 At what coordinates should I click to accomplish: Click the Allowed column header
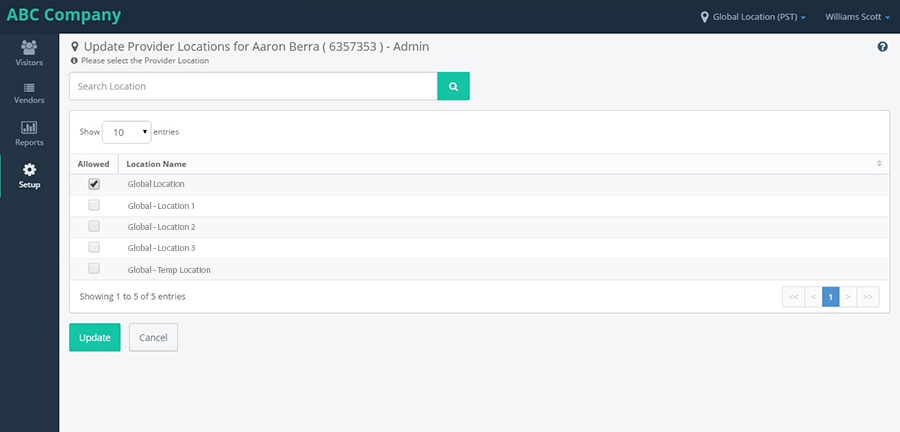point(94,164)
